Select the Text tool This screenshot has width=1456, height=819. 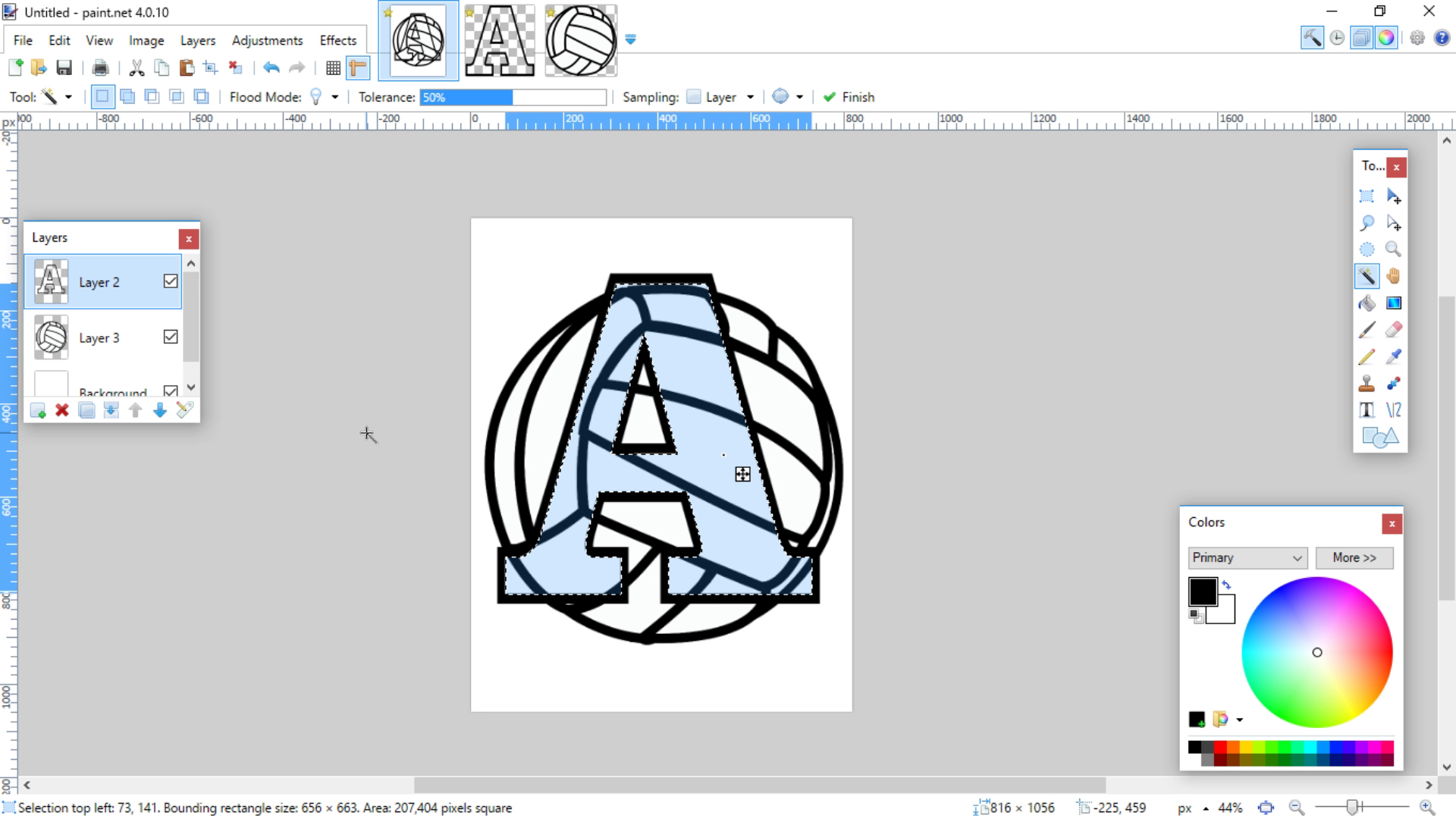coord(1367,410)
